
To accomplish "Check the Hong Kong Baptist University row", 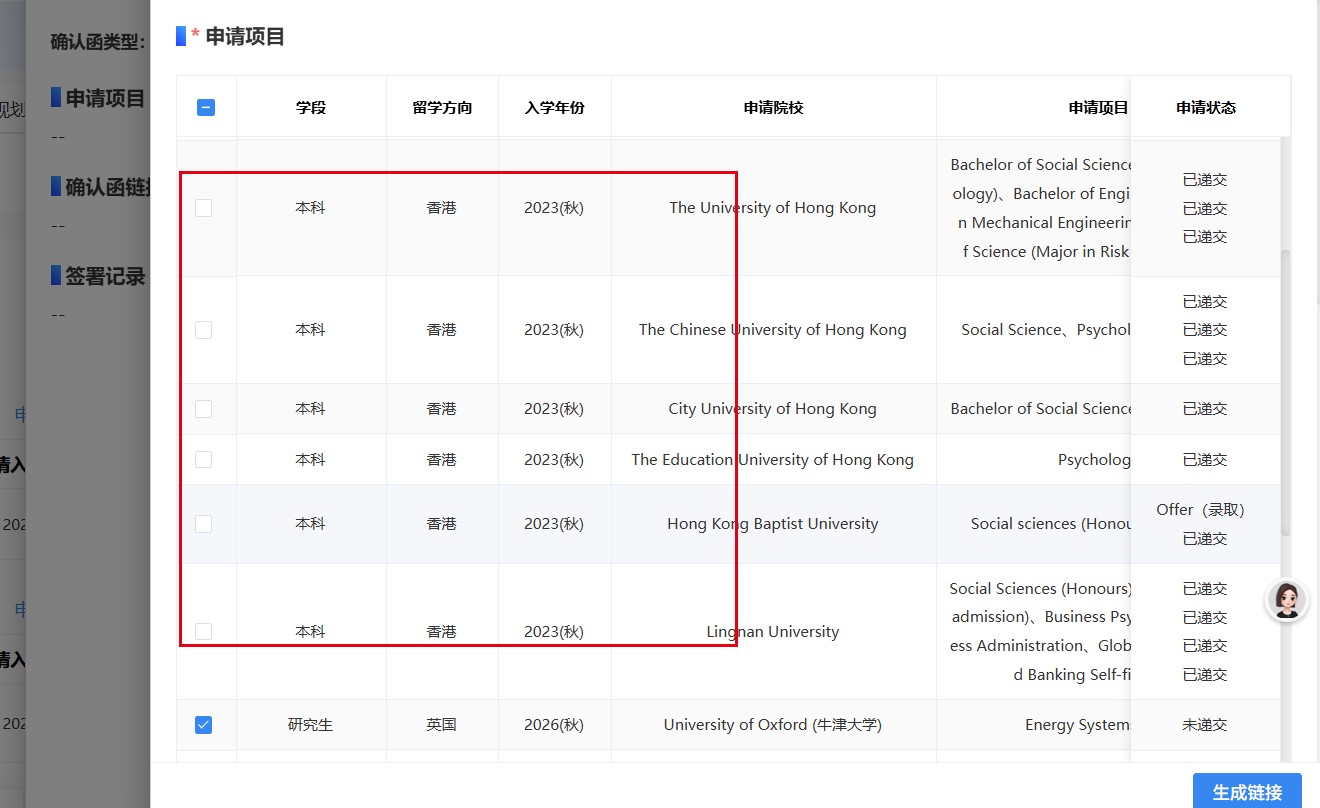I will 204,524.
